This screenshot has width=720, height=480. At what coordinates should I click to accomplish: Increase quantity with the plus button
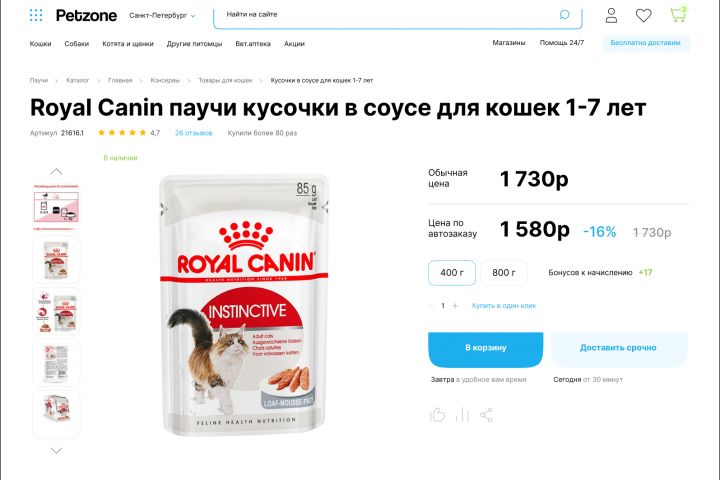(455, 305)
